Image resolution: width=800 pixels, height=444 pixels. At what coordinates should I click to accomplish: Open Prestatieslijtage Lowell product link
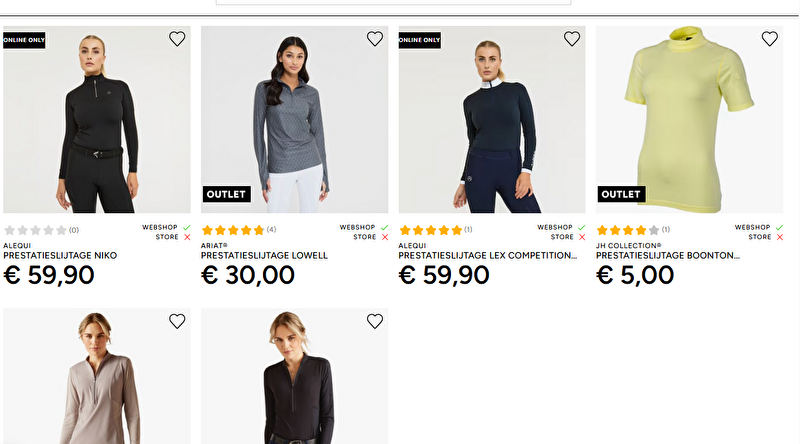(x=264, y=255)
